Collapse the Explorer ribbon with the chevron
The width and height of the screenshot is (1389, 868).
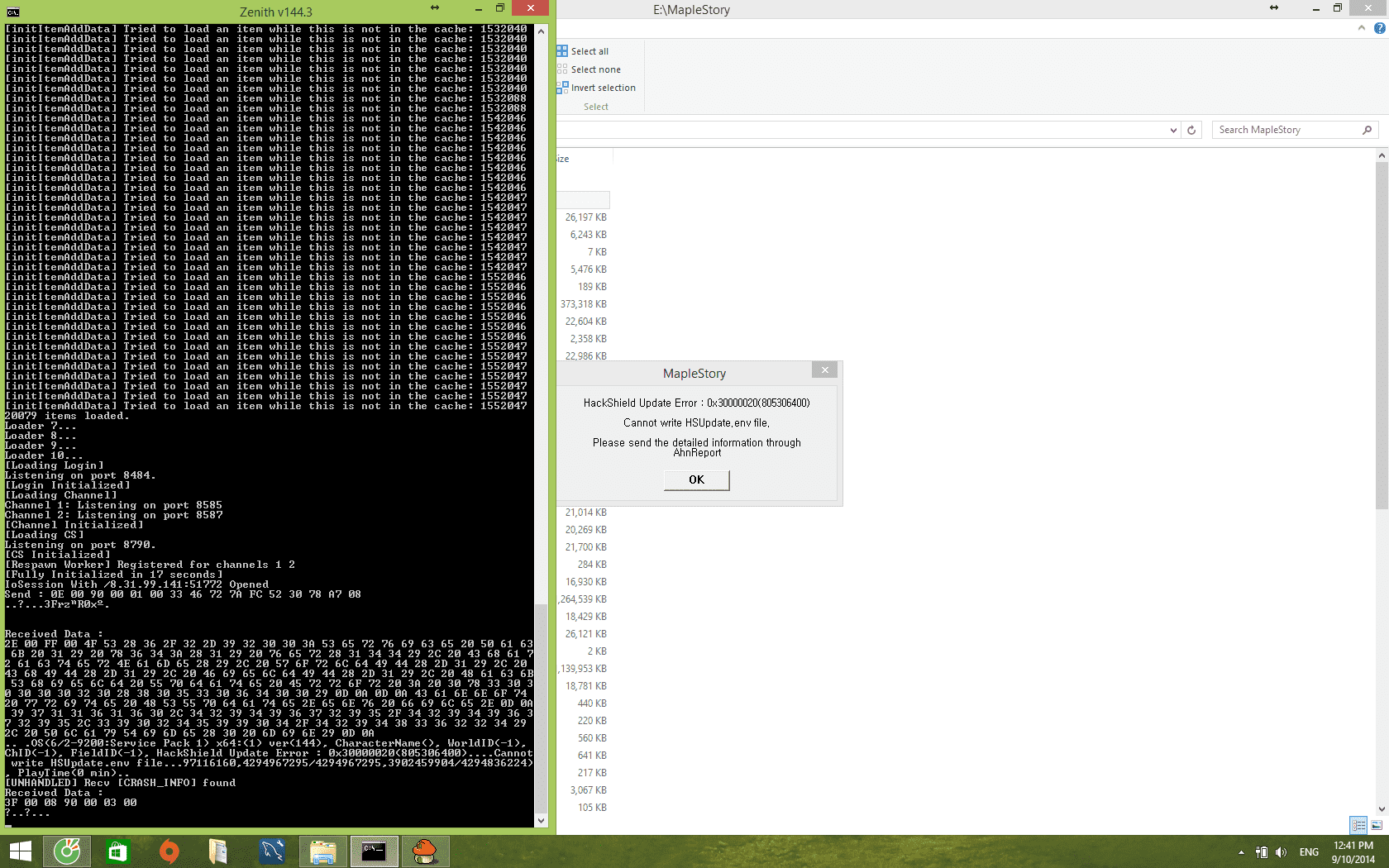coord(1361,28)
